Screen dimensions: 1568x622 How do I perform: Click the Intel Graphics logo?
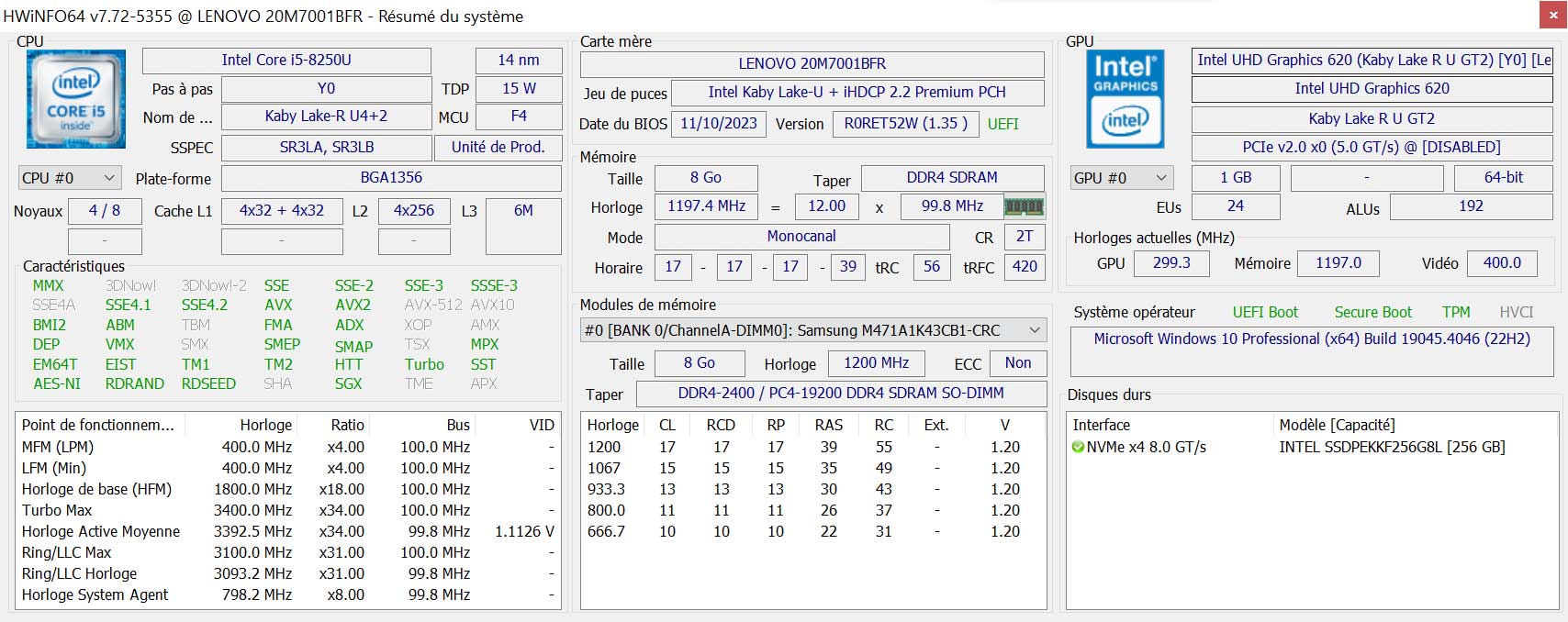(1125, 99)
